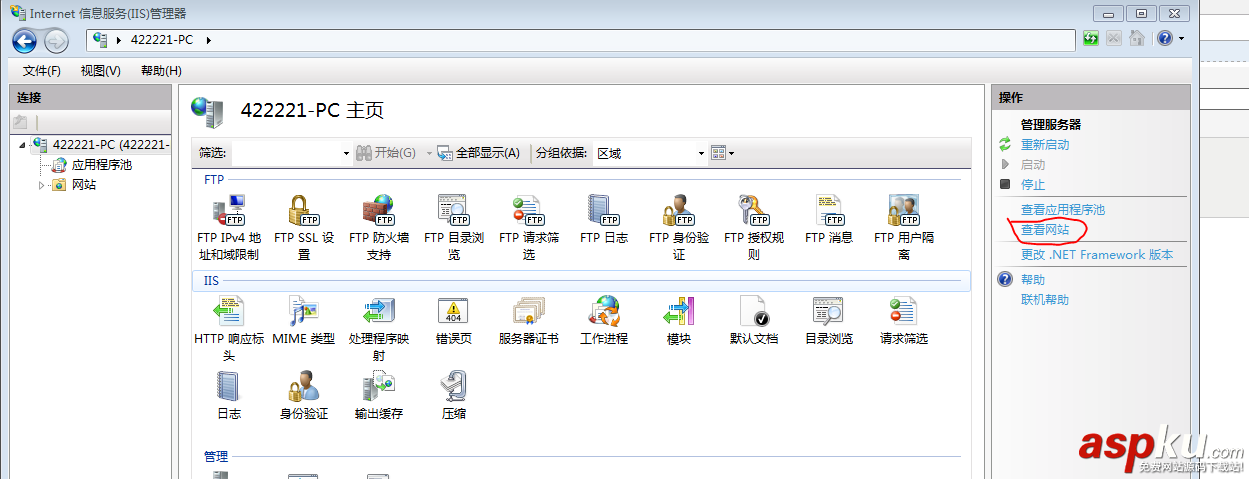This screenshot has width=1249, height=479.
Task: Click 帮助 link in actions pane
Action: (1032, 280)
